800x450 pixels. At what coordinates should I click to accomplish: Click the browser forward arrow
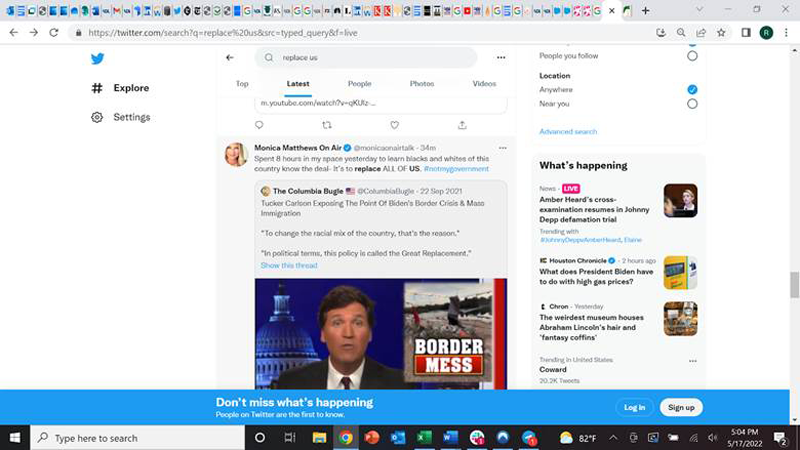[x=34, y=33]
